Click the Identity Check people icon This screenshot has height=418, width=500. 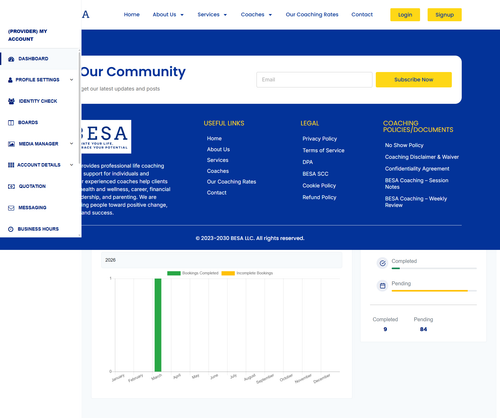[x=11, y=101]
